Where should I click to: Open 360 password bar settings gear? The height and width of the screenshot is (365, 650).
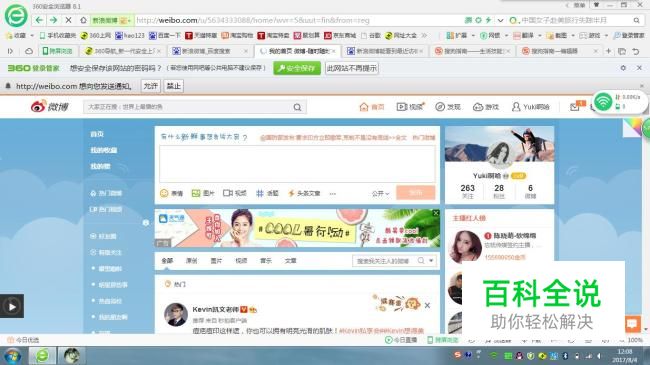click(x=623, y=68)
